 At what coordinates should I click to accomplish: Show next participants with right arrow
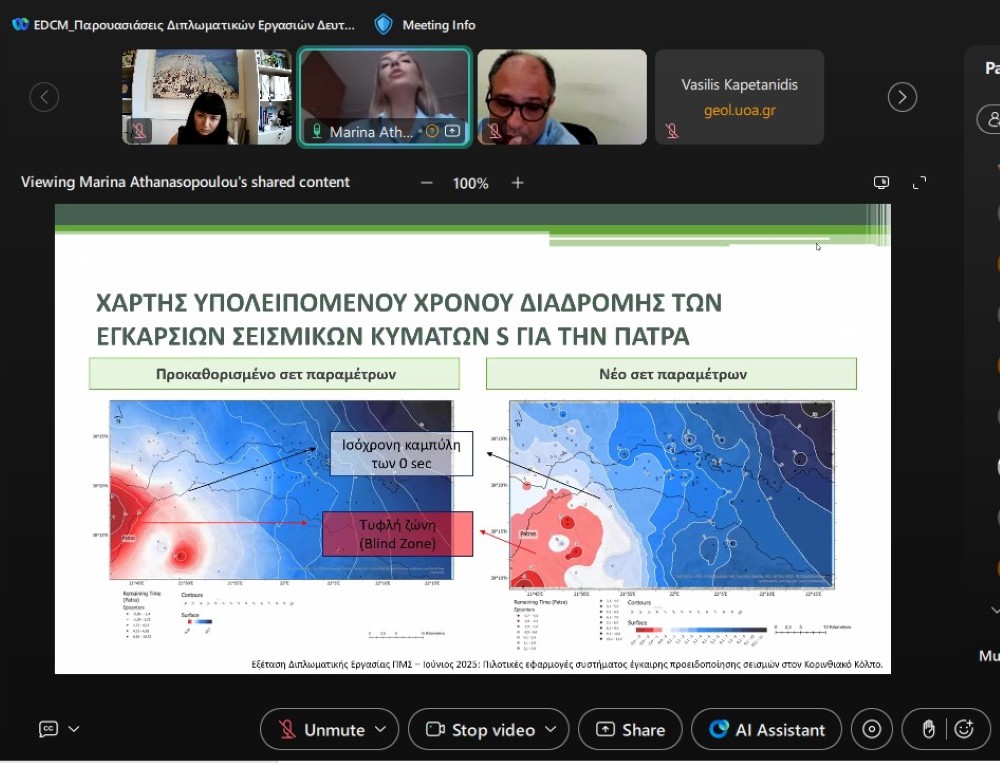(x=902, y=97)
